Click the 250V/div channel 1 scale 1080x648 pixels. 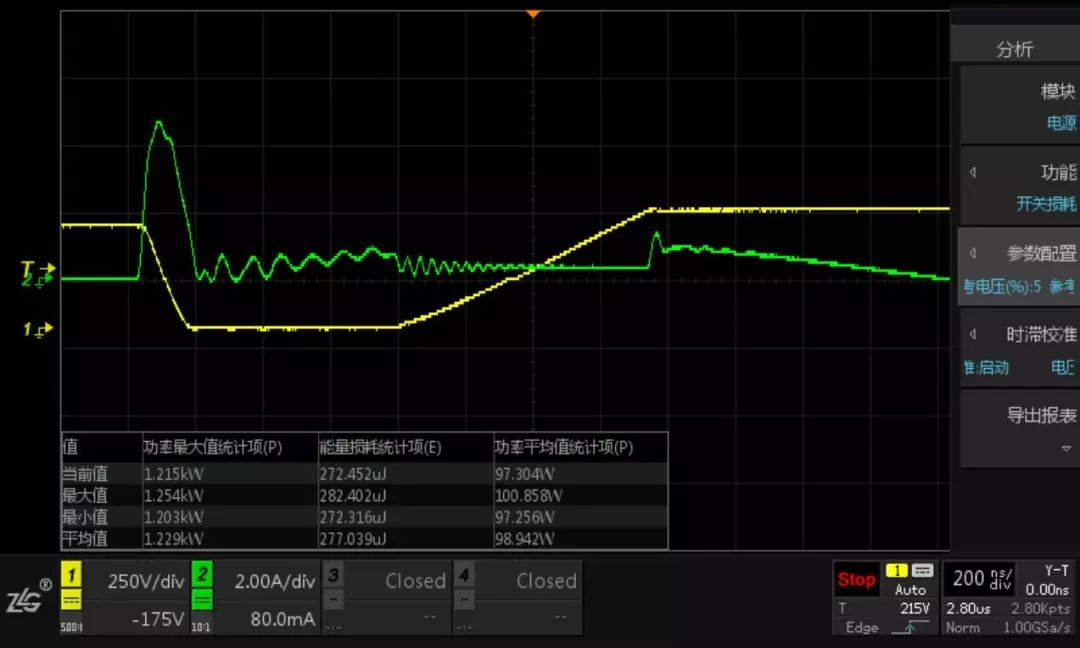[x=146, y=581]
